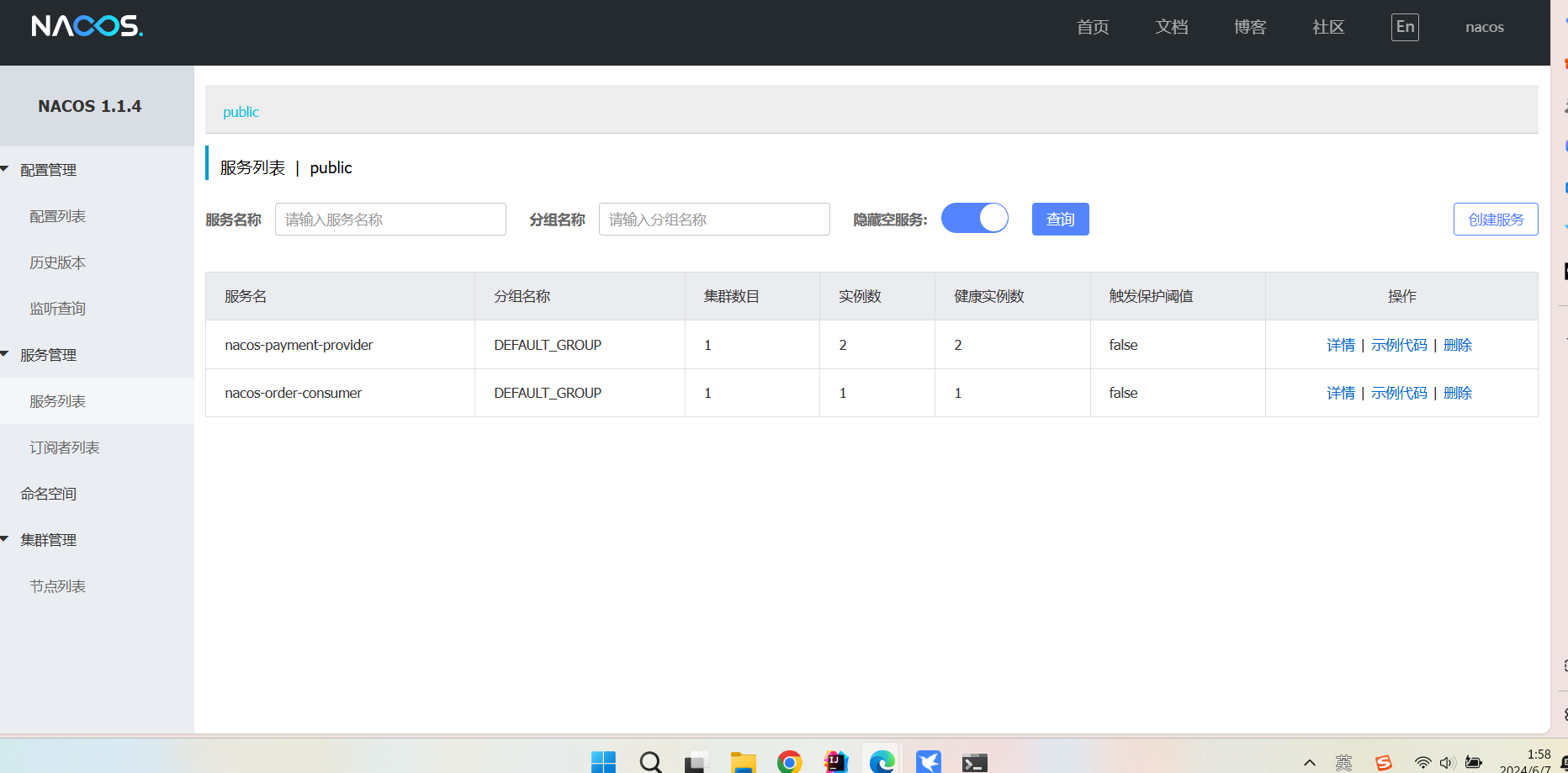Open Task View in taskbar
This screenshot has height=773, width=1568.
click(696, 762)
